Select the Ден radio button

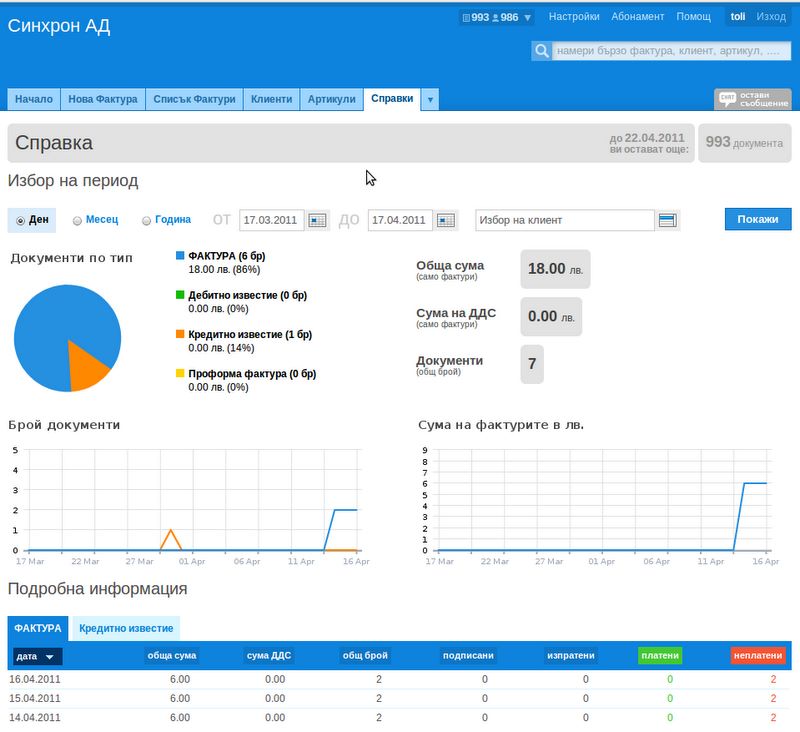pos(20,220)
